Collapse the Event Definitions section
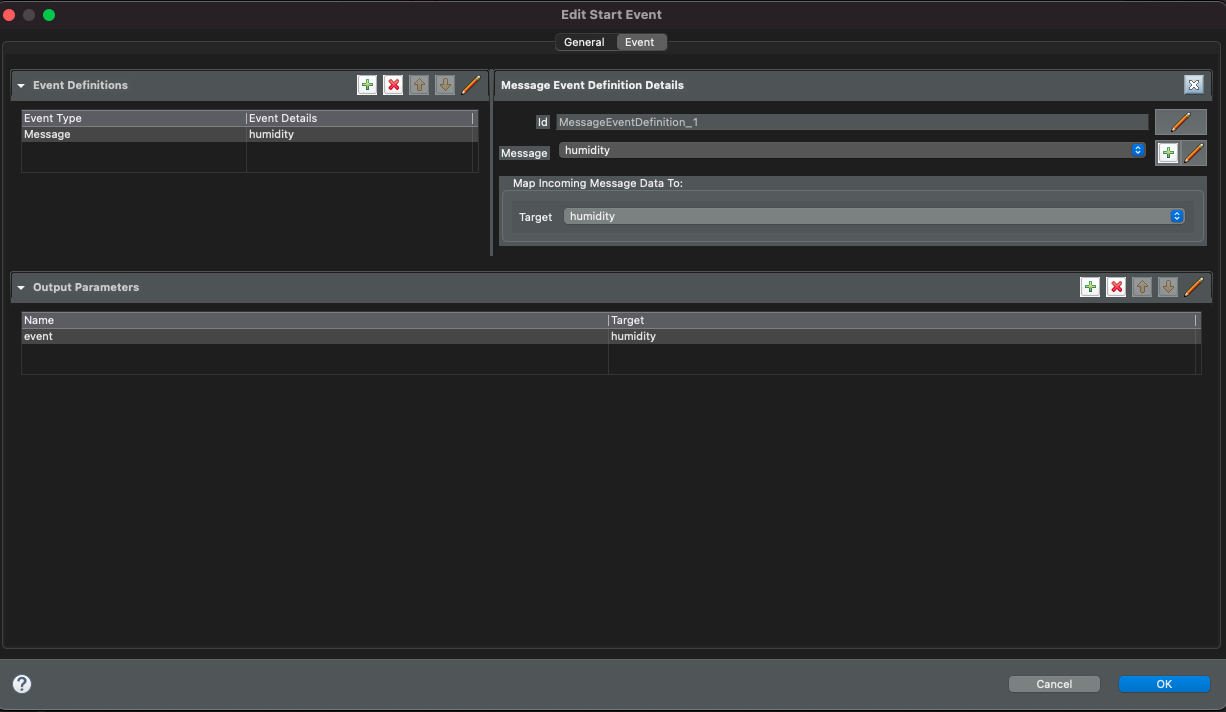 point(21,86)
